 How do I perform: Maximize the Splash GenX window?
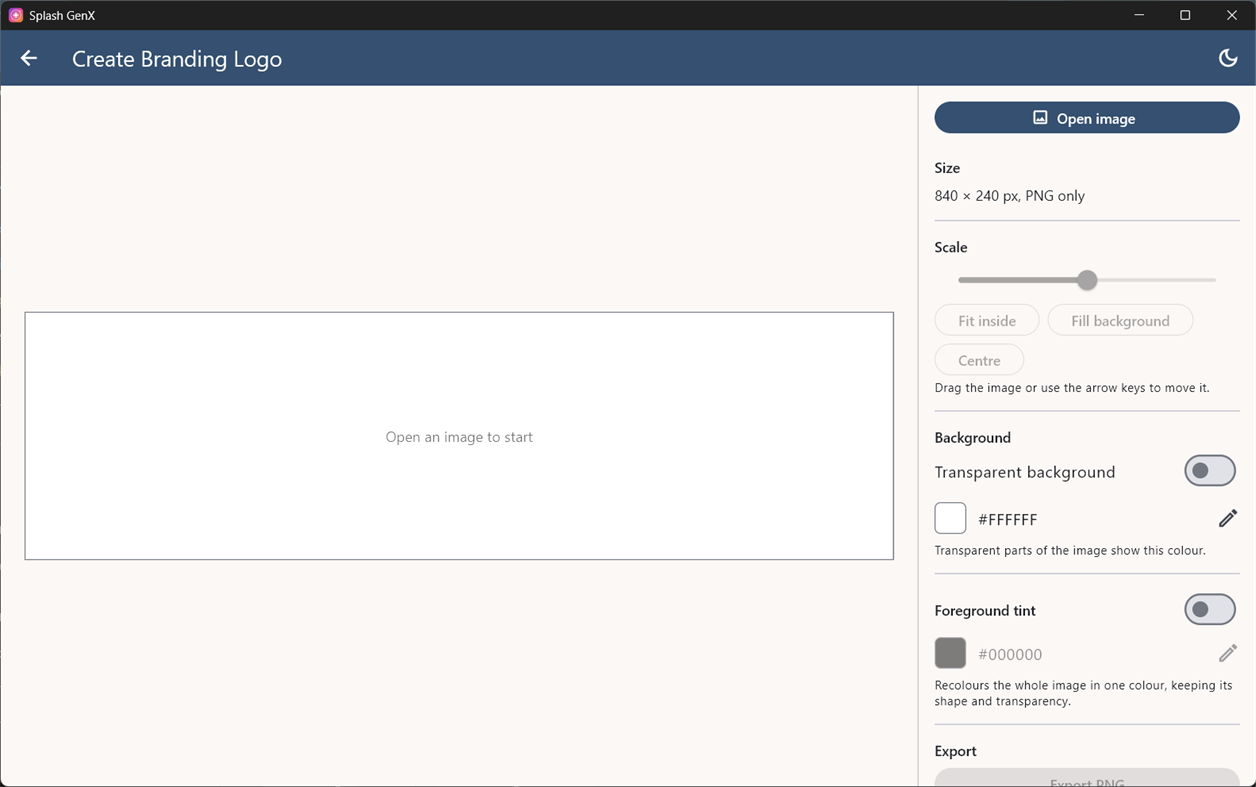(1185, 15)
